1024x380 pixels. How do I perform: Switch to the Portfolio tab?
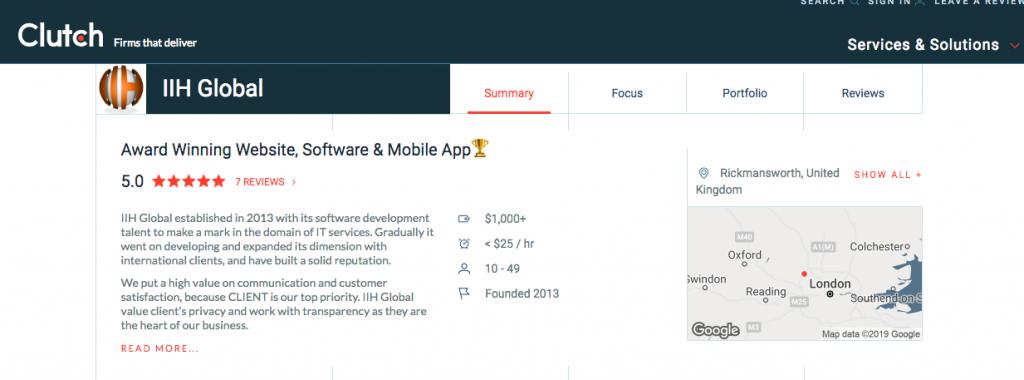(x=744, y=93)
